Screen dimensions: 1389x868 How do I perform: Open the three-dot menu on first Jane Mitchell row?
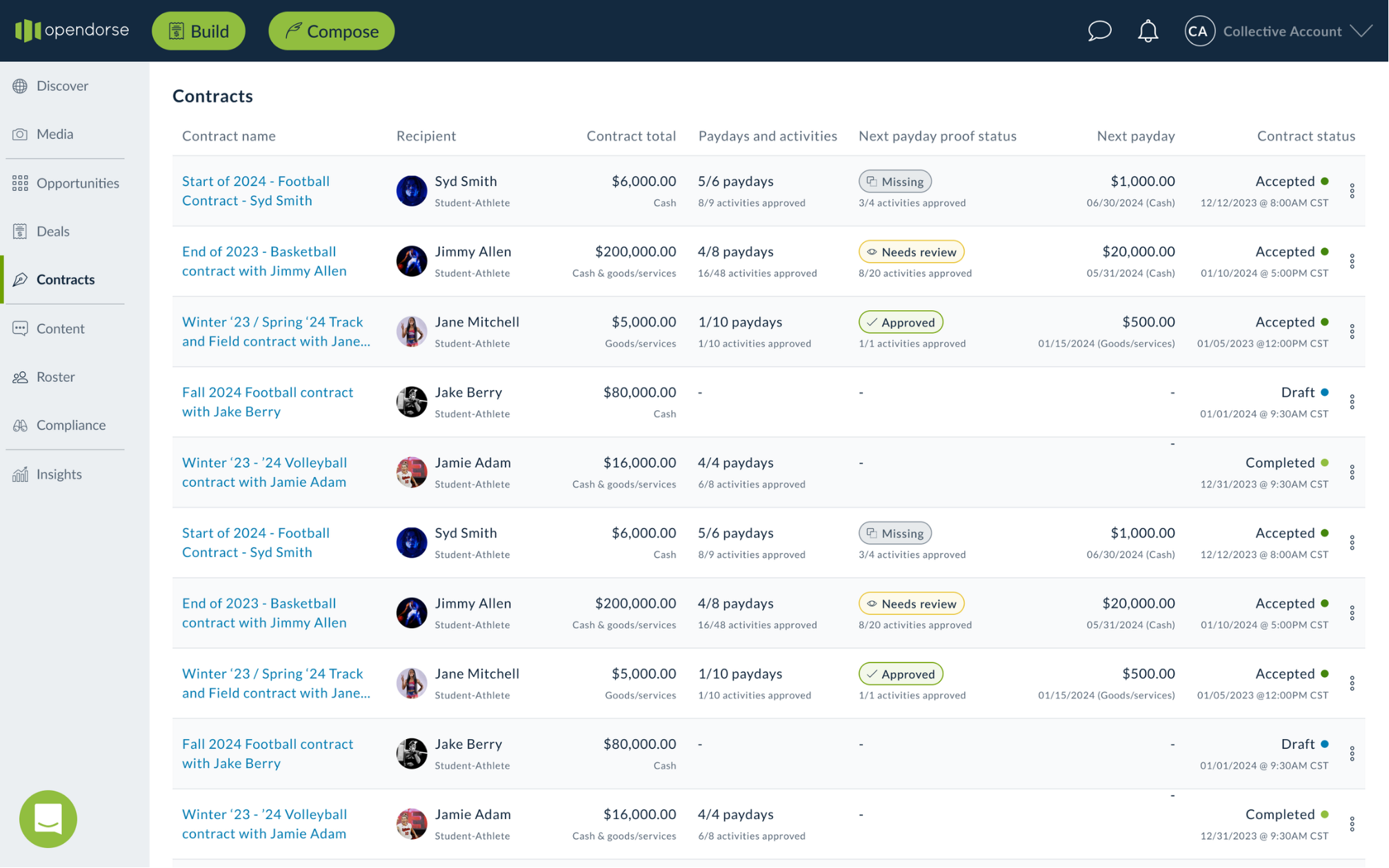click(1352, 332)
